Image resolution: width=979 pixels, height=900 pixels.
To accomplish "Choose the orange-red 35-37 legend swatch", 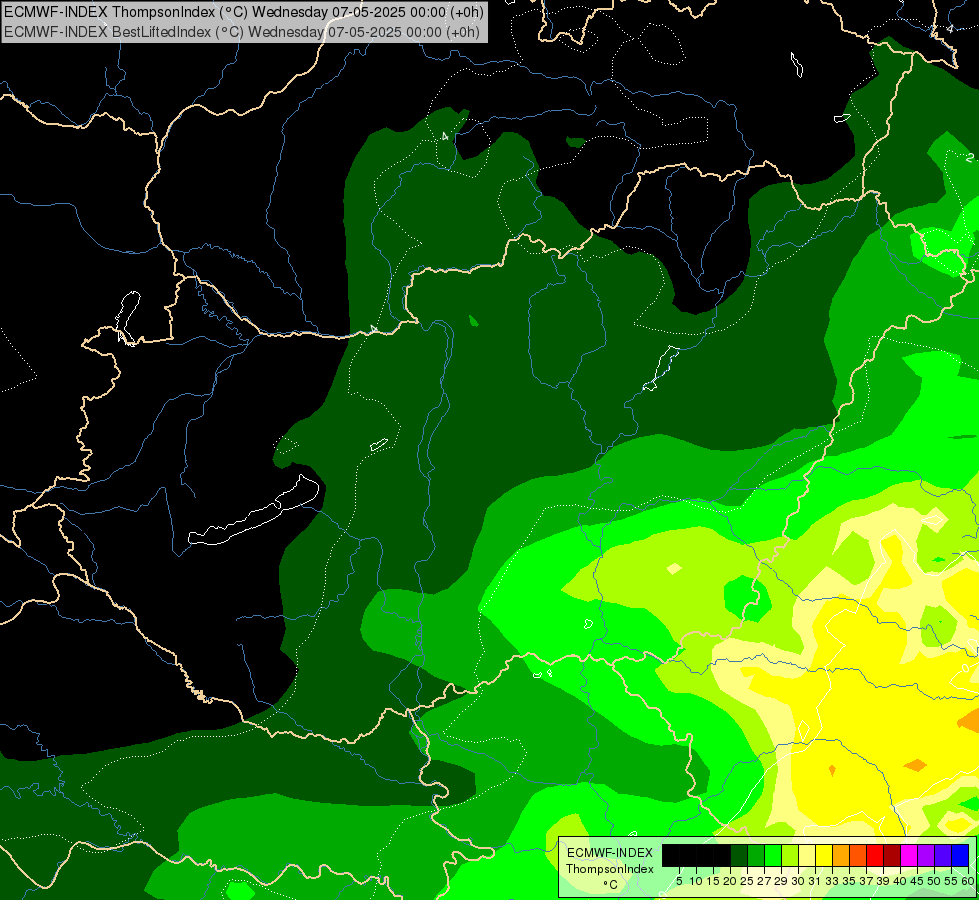I will [x=858, y=855].
